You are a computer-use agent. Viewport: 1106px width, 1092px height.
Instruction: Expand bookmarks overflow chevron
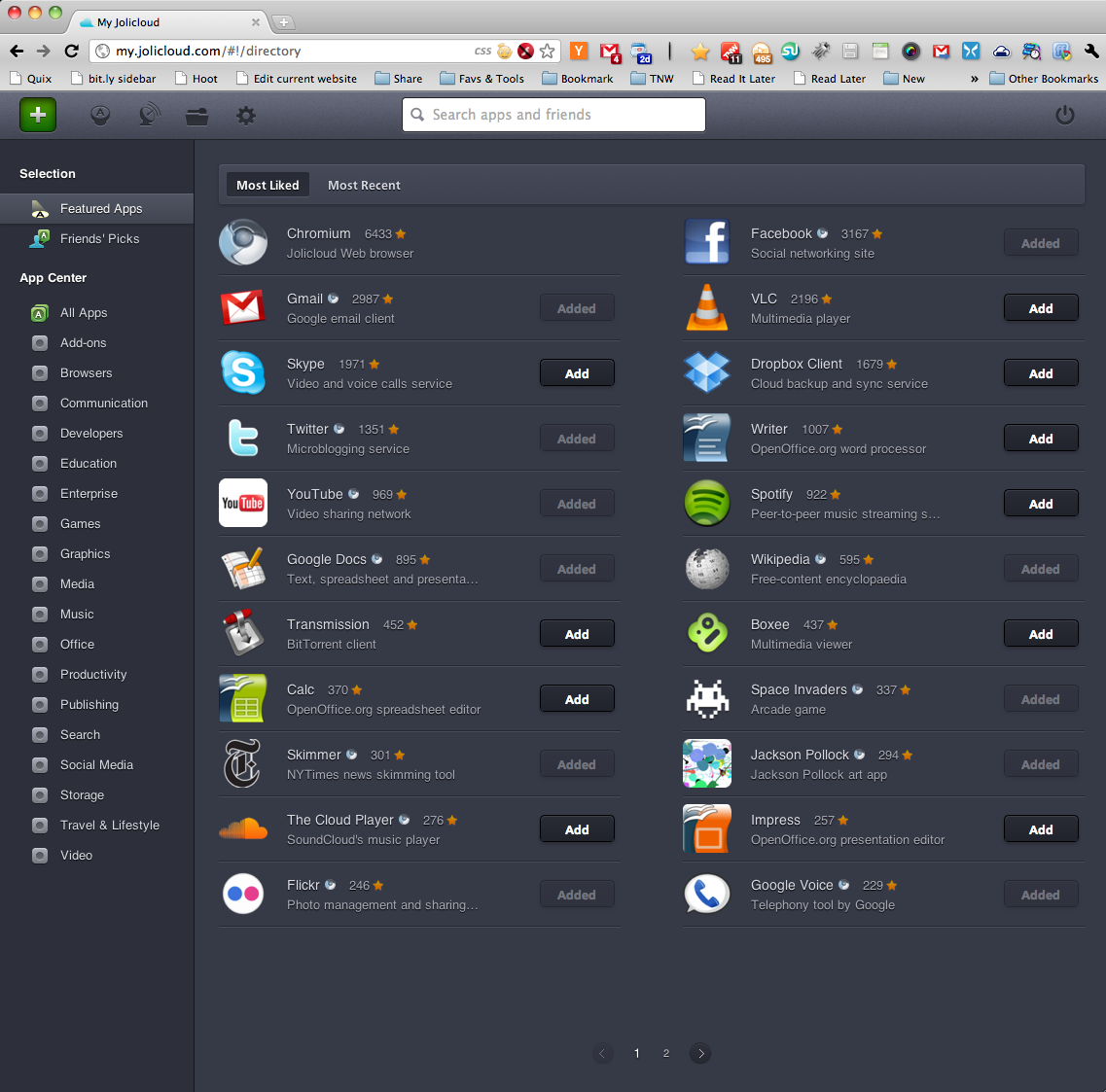[974, 79]
